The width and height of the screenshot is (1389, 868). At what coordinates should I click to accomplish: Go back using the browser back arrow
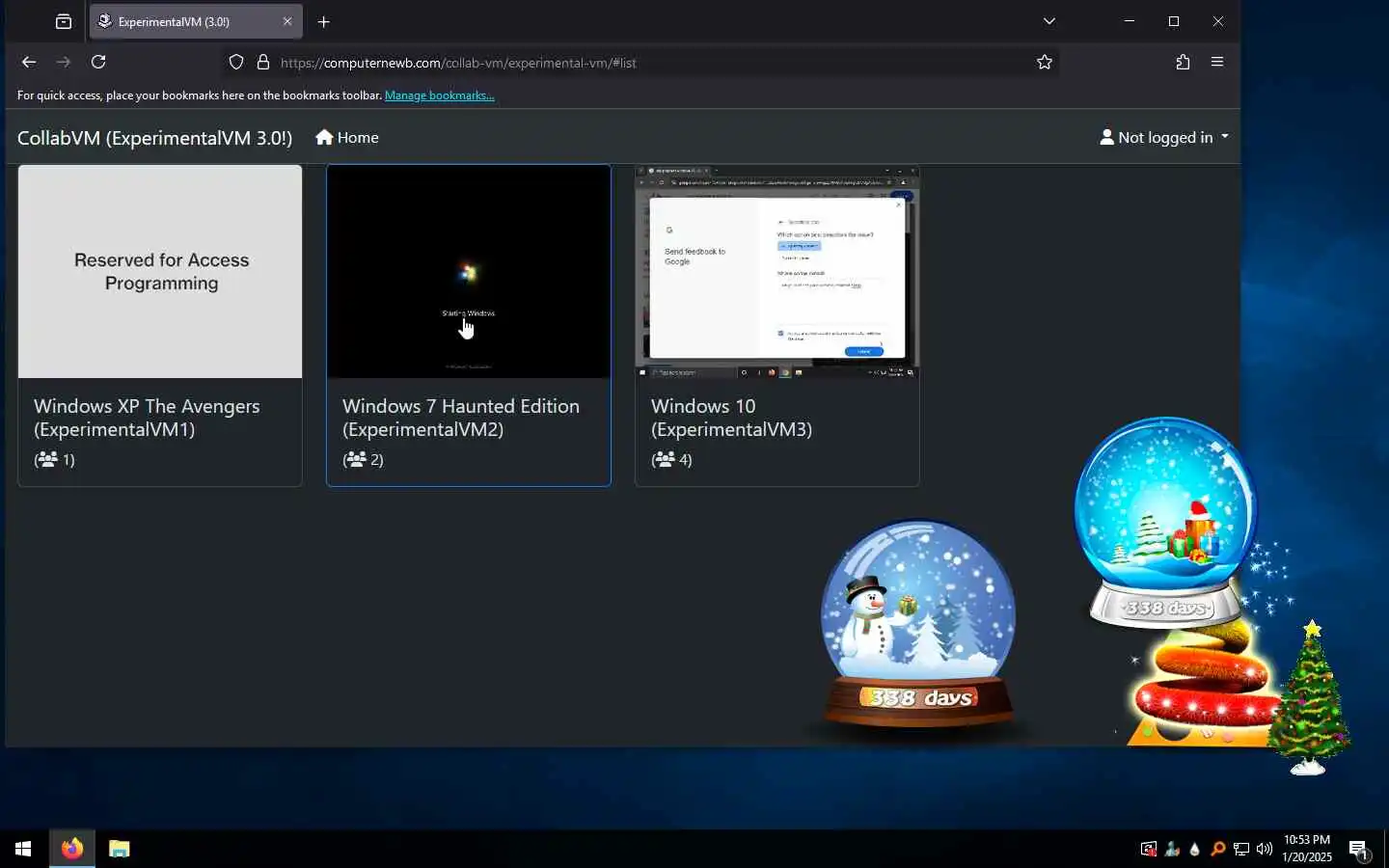point(29,62)
